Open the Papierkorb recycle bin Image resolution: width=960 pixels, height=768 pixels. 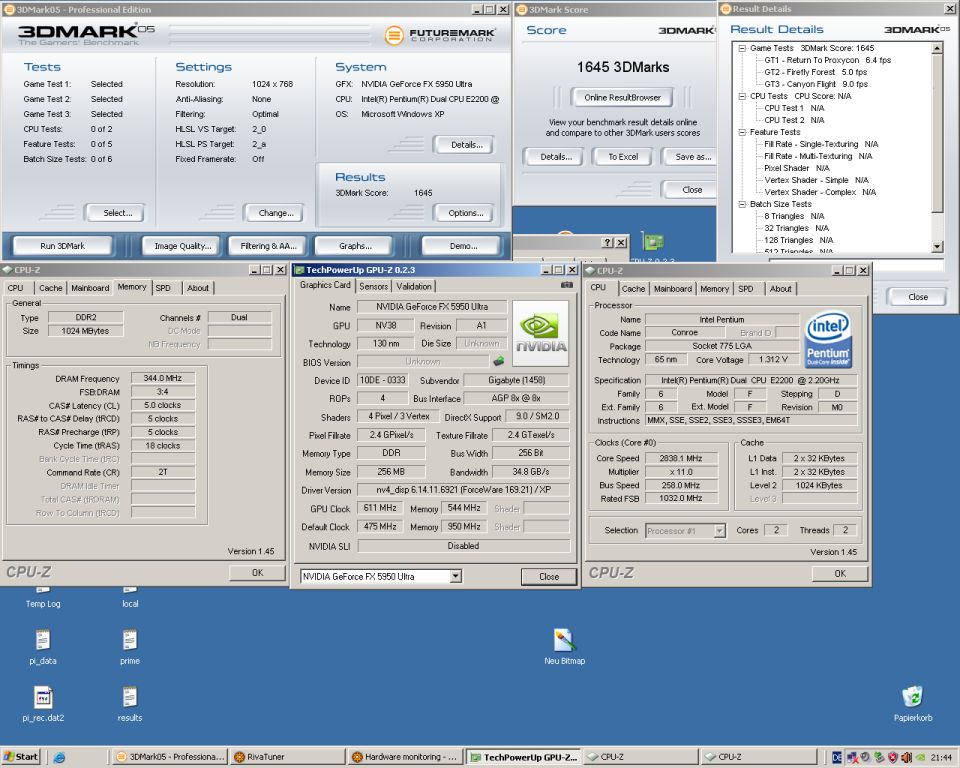(x=912, y=704)
